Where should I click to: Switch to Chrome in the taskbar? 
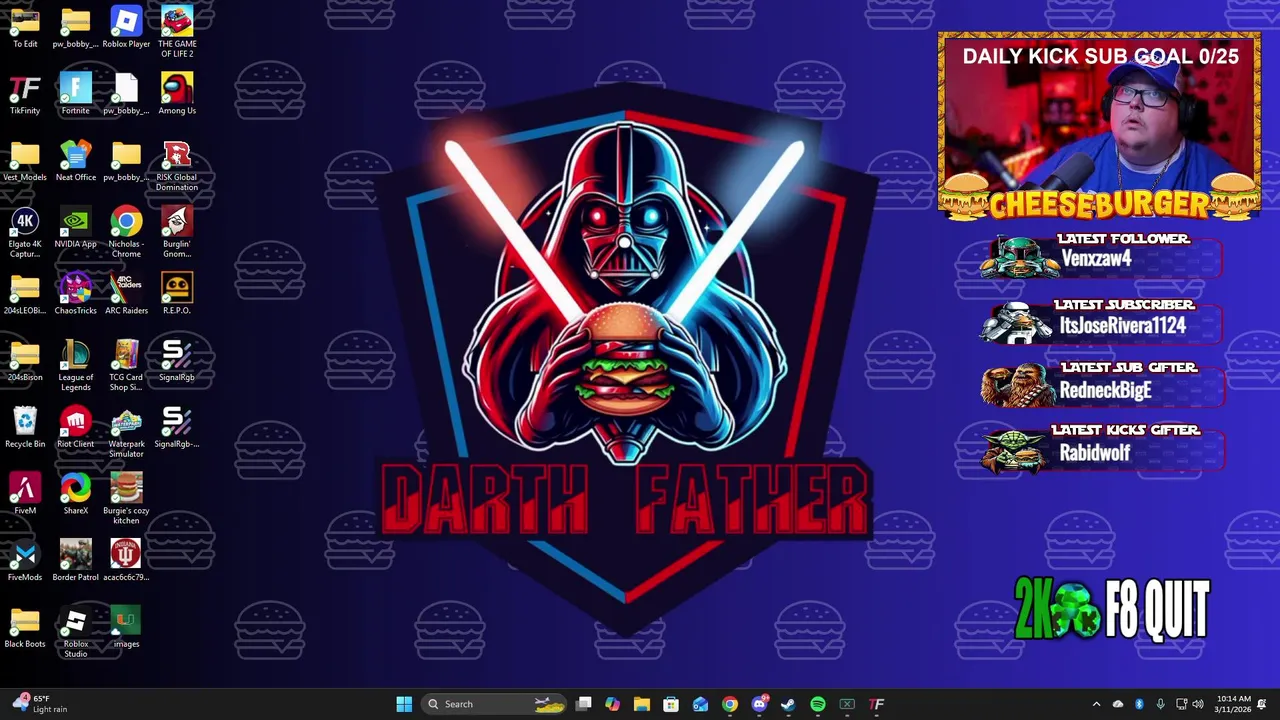point(730,704)
